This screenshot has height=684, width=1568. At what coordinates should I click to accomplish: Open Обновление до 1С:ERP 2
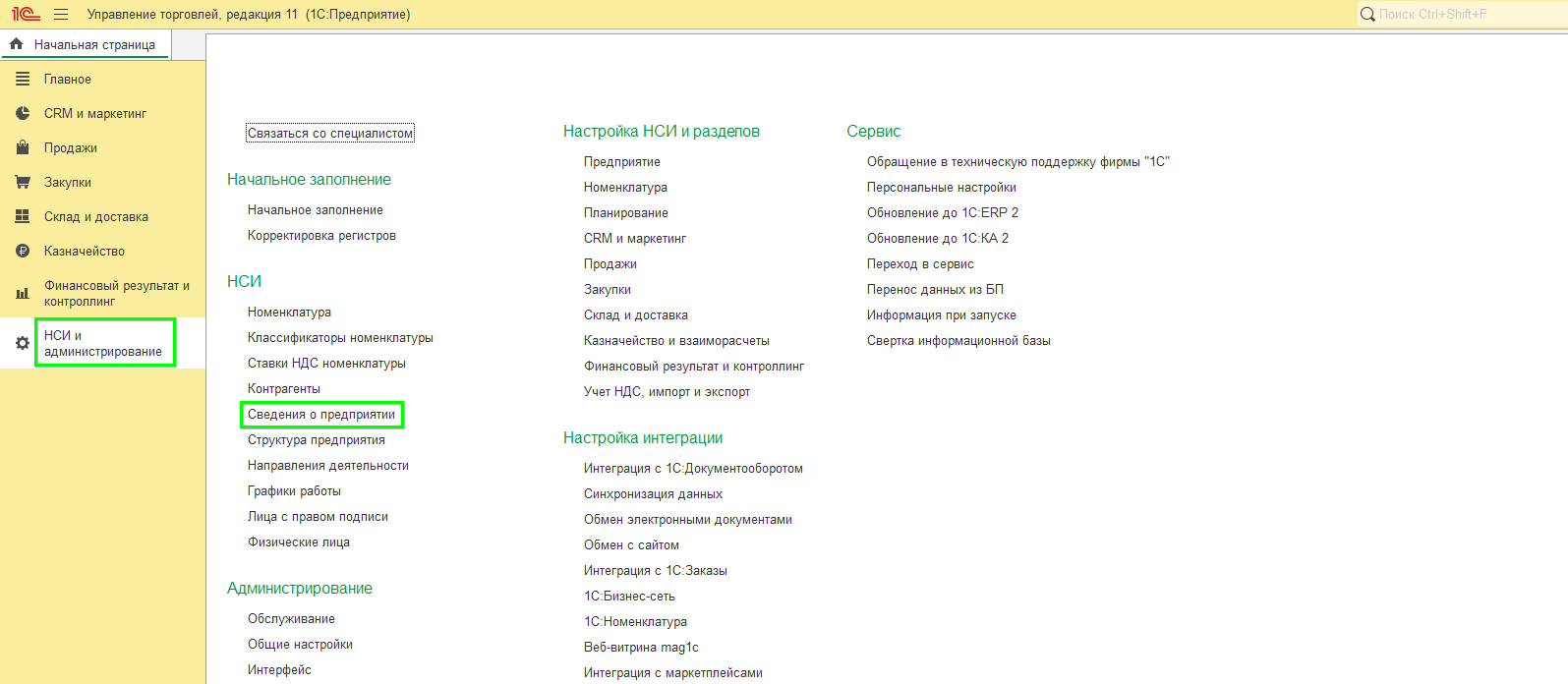(943, 212)
